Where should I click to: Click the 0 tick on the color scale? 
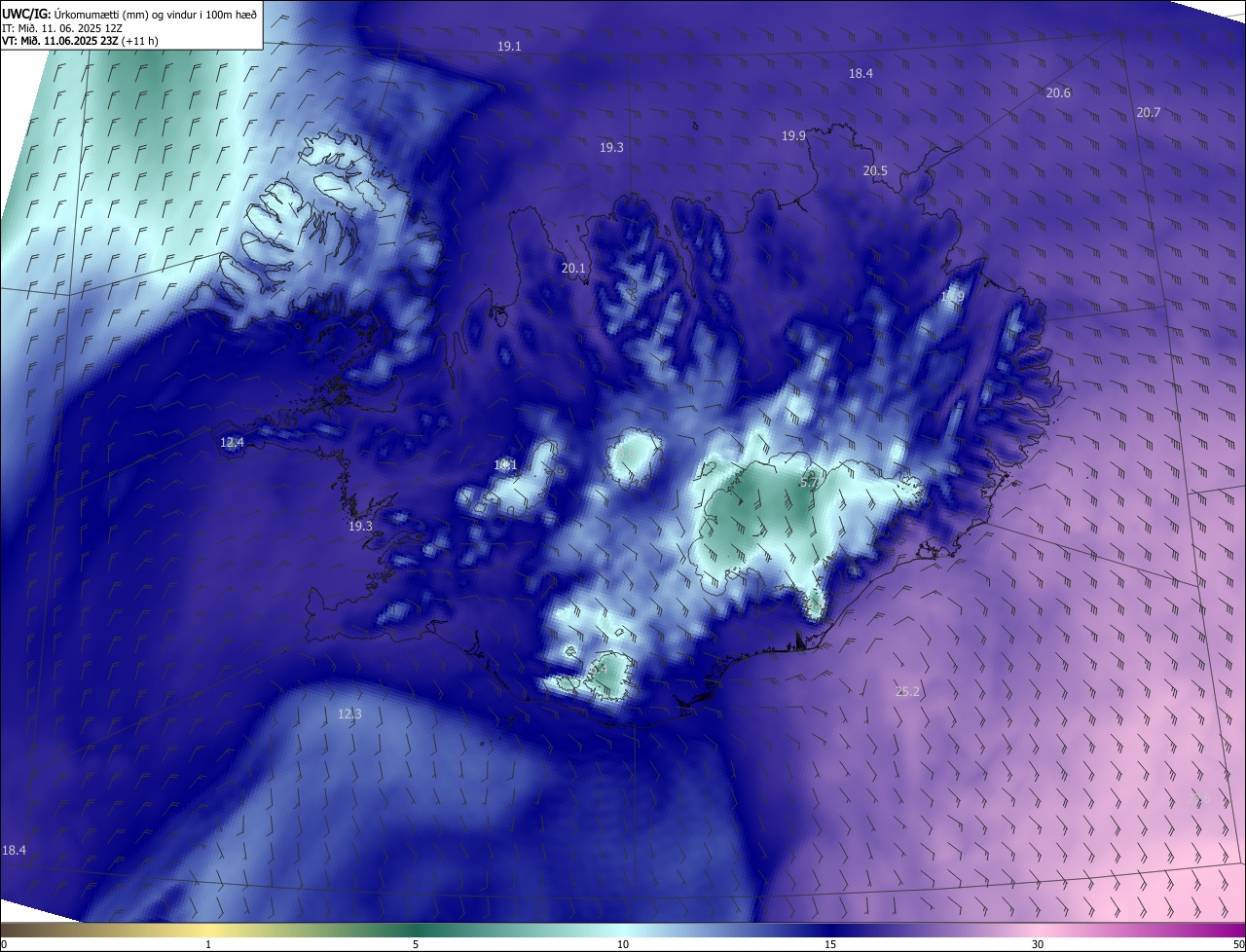click(4, 944)
